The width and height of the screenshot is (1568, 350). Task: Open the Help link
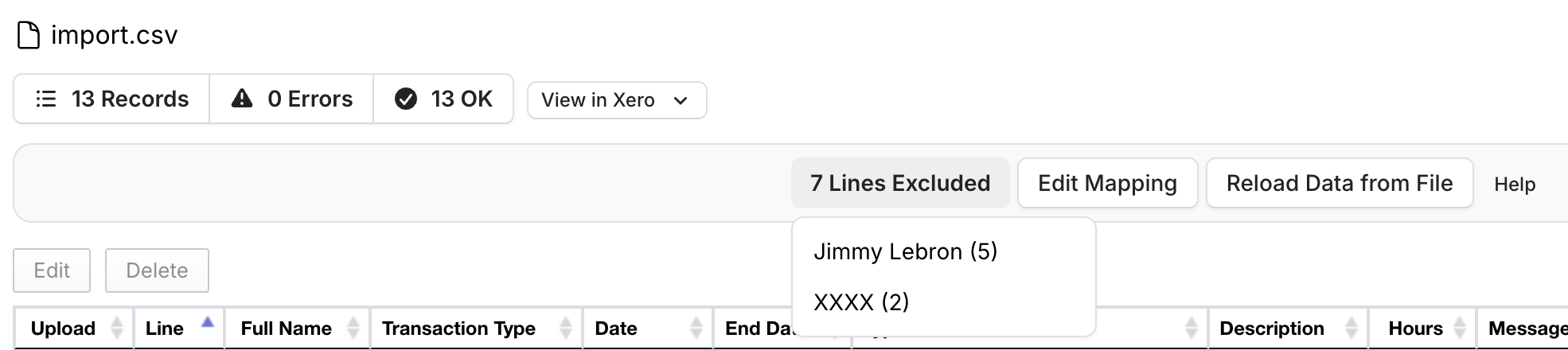tap(1514, 185)
